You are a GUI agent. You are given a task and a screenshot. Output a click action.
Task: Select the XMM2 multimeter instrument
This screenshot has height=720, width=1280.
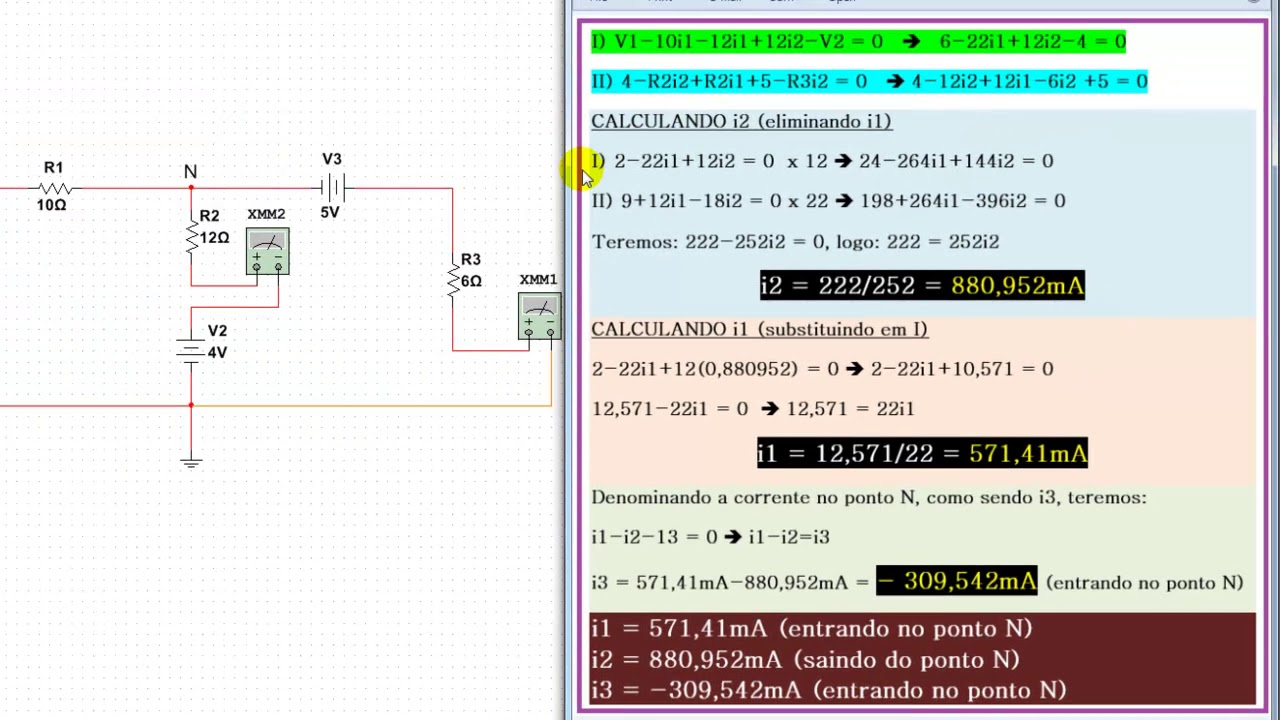coord(267,252)
